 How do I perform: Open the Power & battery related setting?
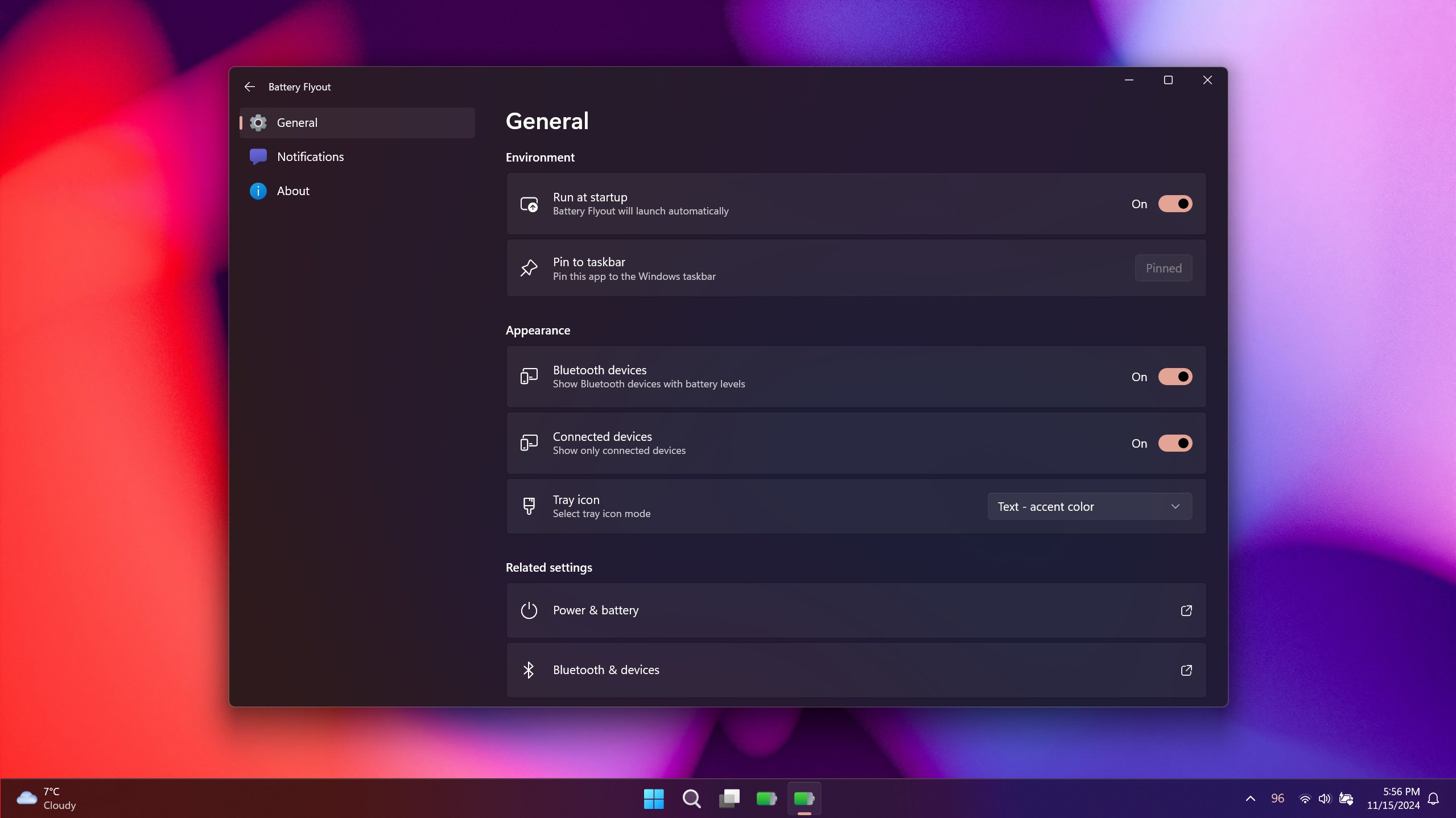(x=595, y=610)
